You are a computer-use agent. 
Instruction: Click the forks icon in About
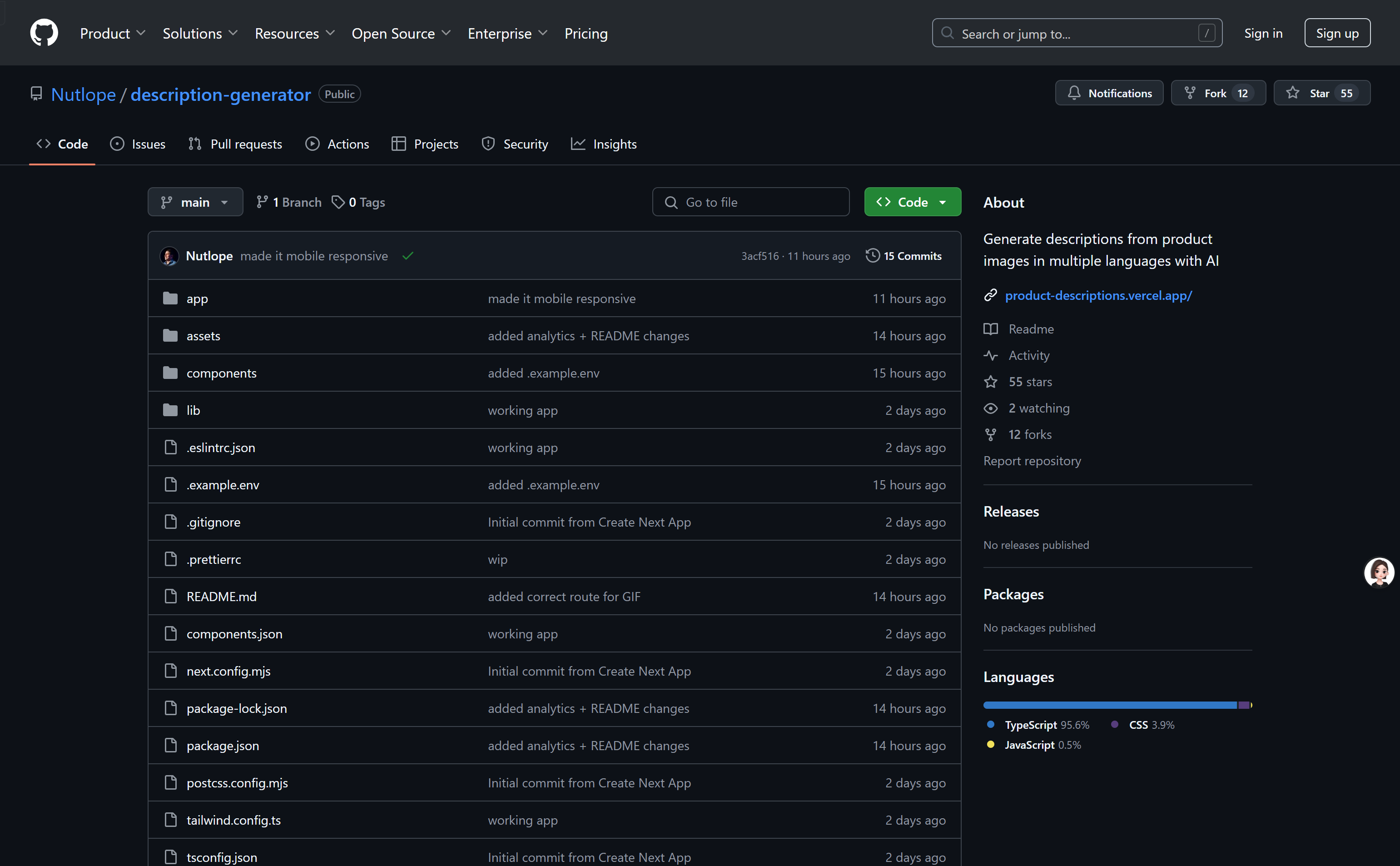click(x=990, y=434)
